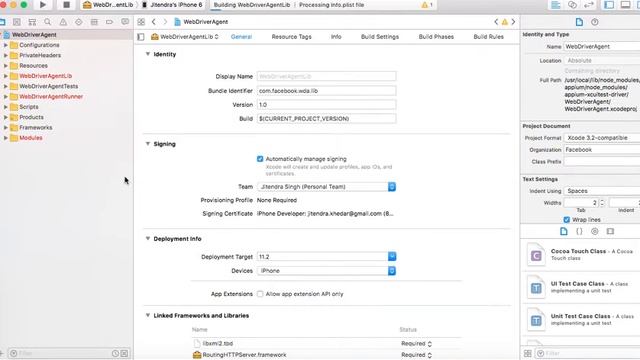Switch to the Build Phases tab
640x360 pixels.
tap(436, 37)
